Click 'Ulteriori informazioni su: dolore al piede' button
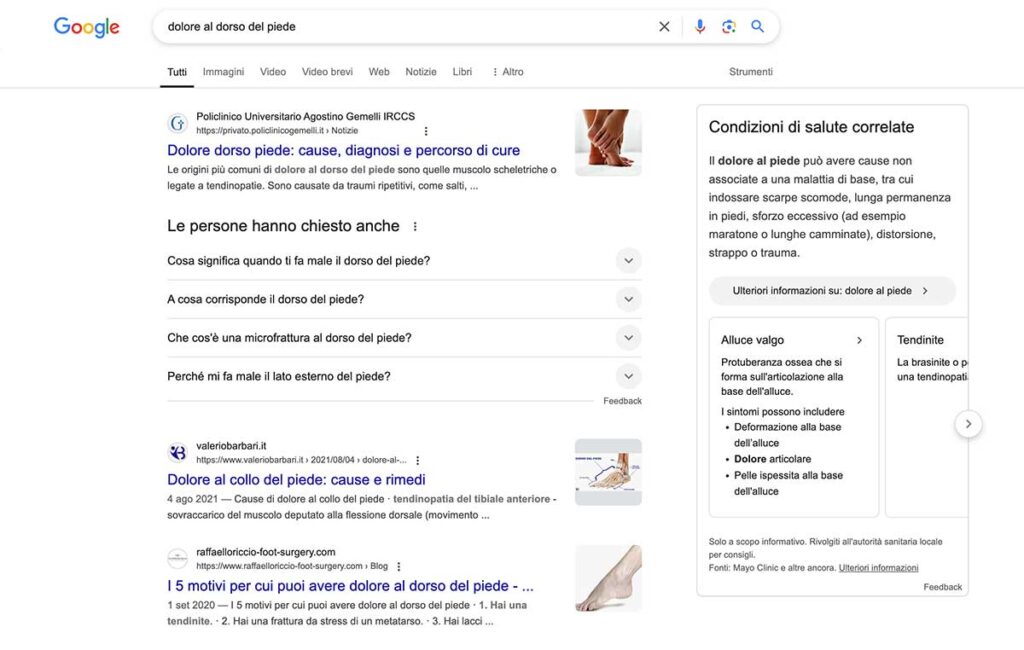 pos(831,291)
